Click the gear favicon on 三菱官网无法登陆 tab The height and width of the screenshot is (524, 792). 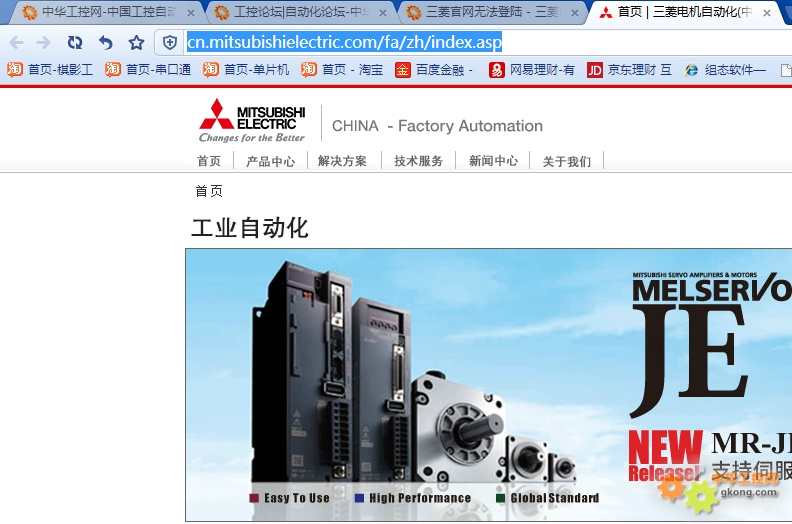(x=413, y=12)
